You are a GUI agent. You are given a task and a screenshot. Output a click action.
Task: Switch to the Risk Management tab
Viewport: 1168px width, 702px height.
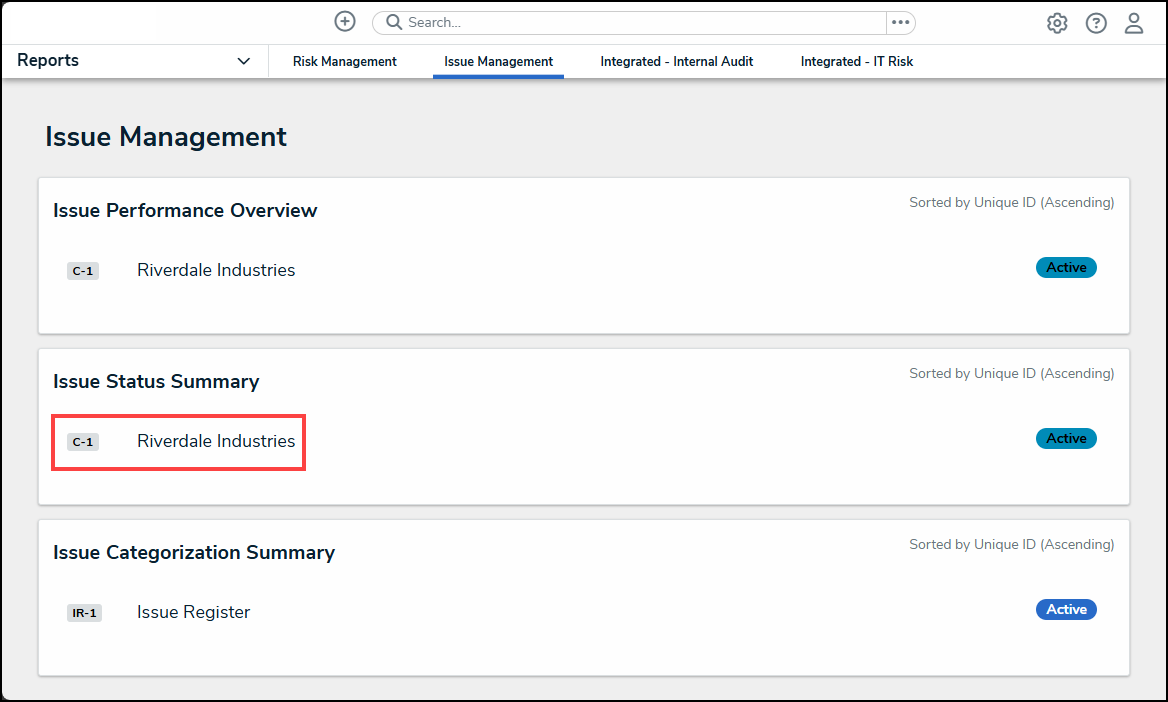pos(344,61)
